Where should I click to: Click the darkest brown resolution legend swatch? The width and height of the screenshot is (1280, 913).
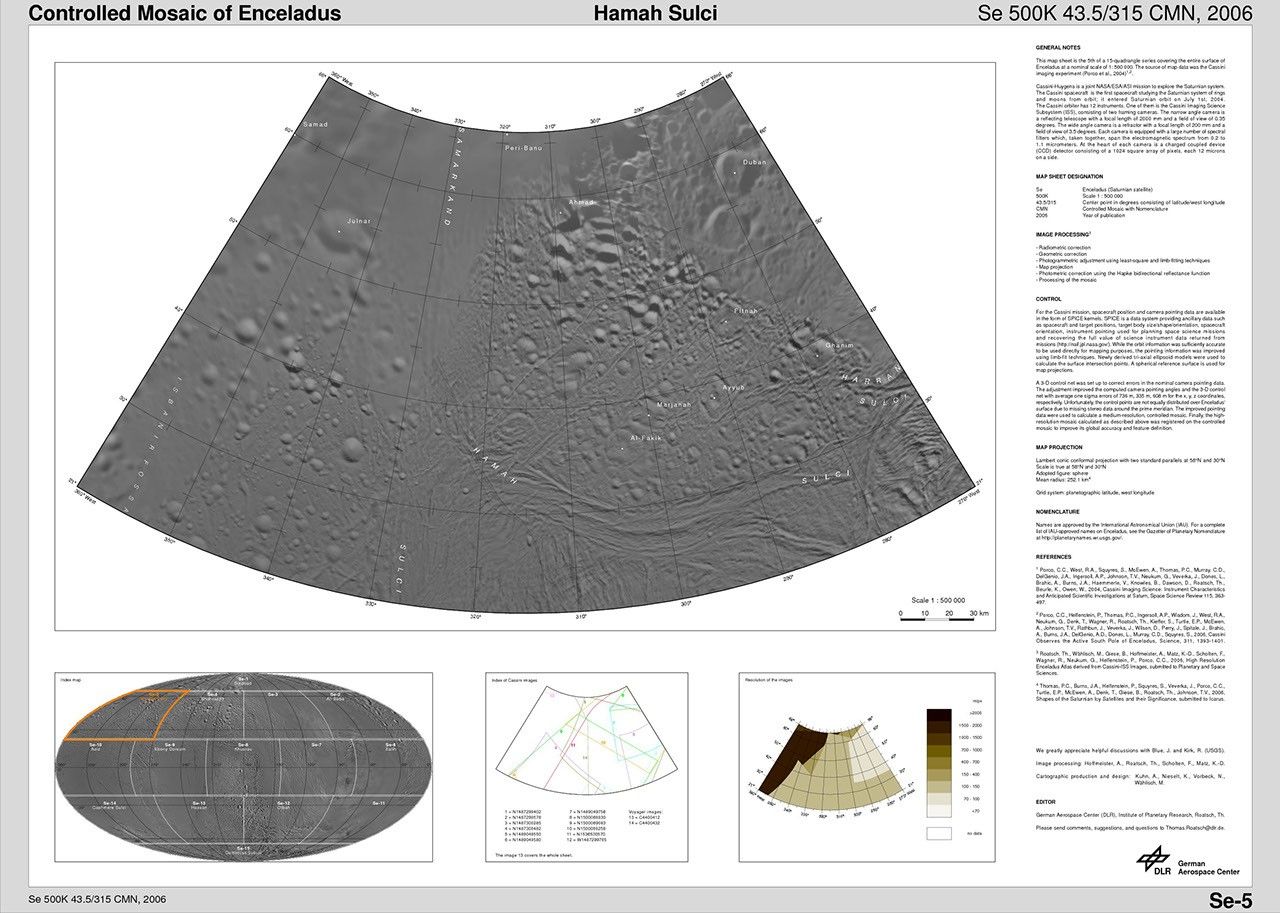click(x=938, y=713)
